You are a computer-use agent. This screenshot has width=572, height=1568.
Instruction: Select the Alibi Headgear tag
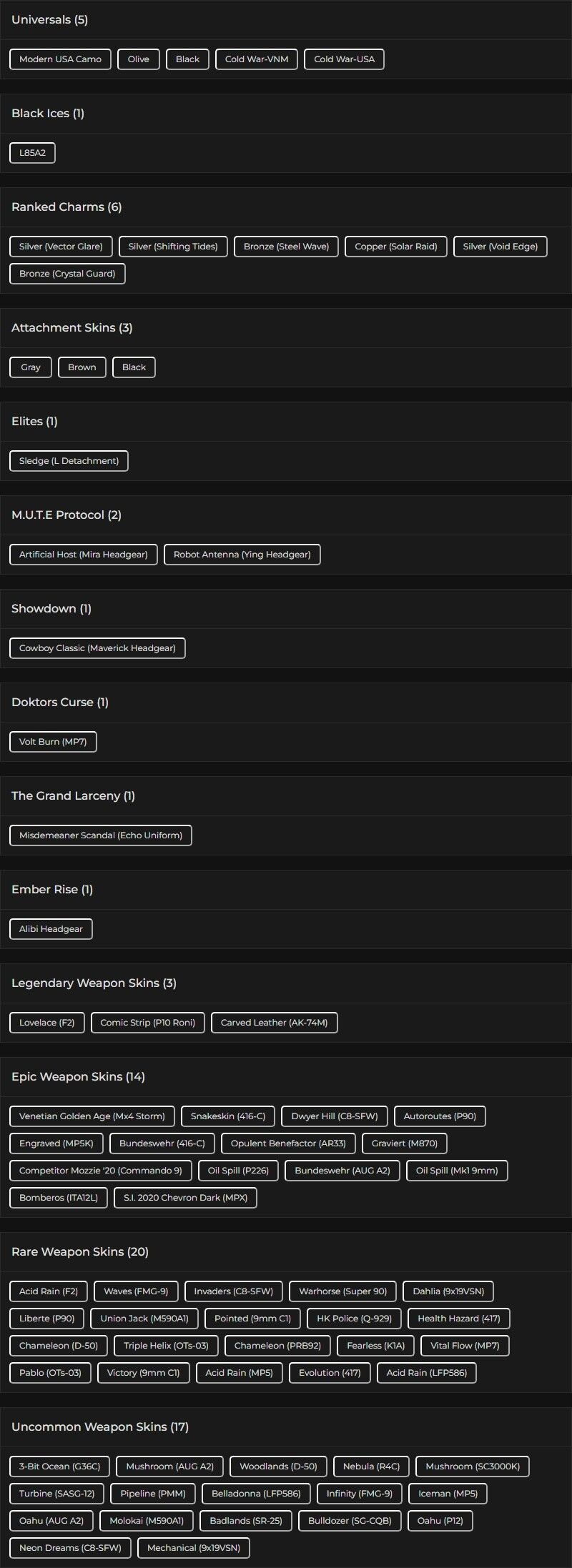pyautogui.click(x=51, y=929)
